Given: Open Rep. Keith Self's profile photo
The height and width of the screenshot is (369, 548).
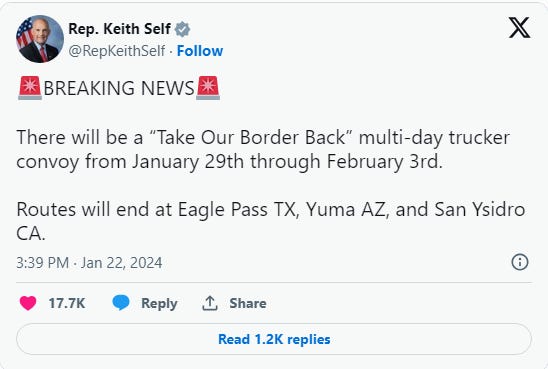Looking at the screenshot, I should click(40, 39).
